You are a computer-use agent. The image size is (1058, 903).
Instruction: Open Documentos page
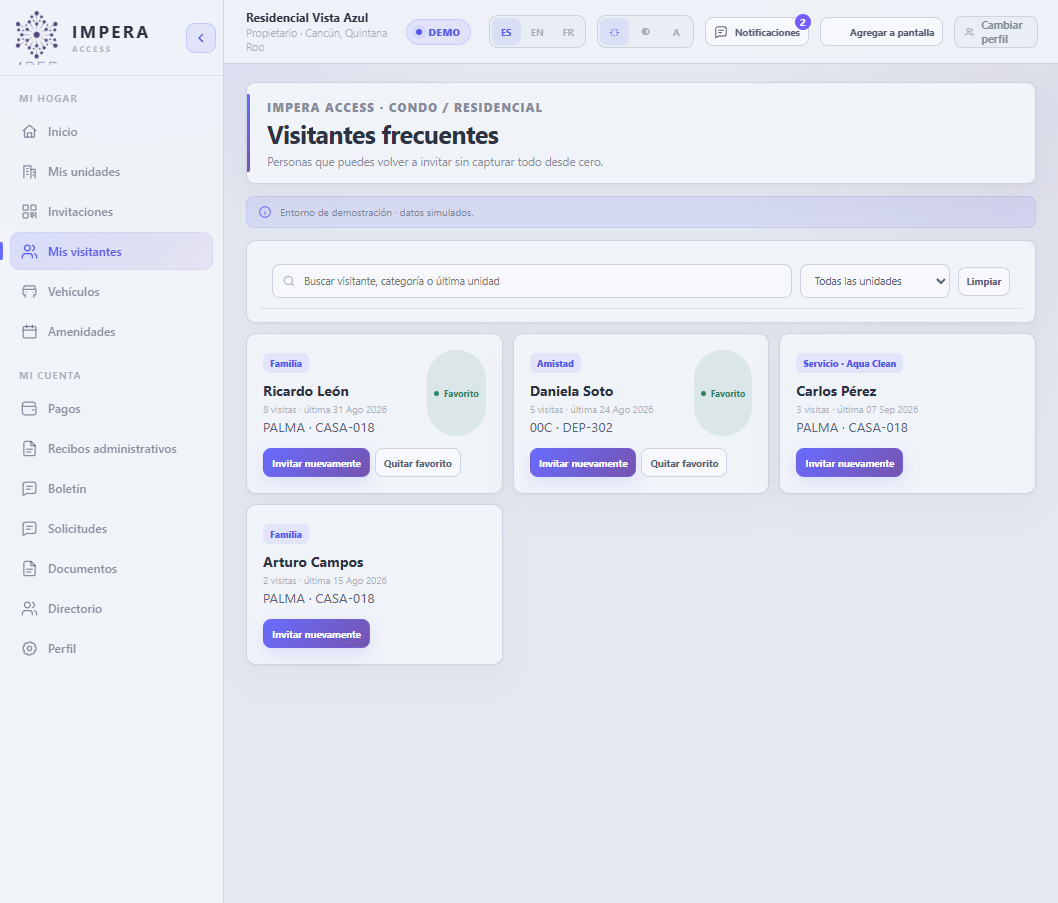click(x=111, y=568)
